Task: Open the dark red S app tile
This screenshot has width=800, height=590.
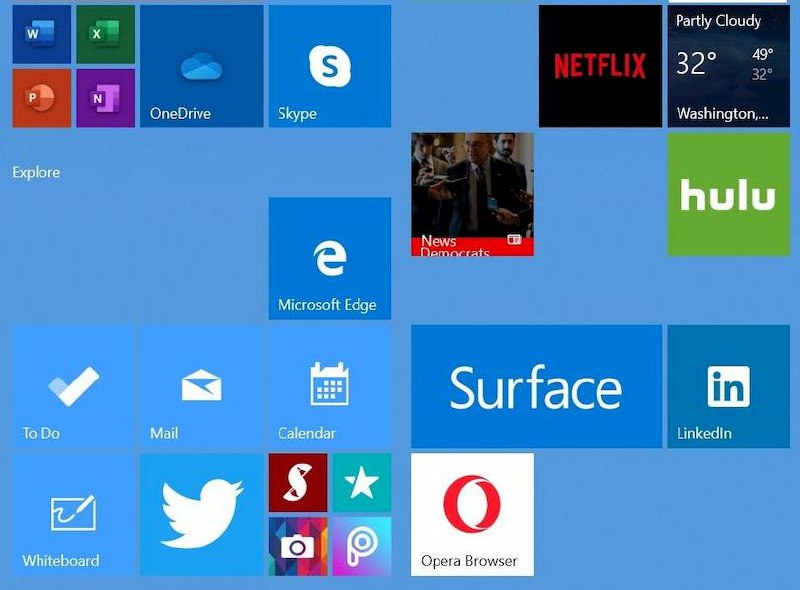Action: pos(298,483)
